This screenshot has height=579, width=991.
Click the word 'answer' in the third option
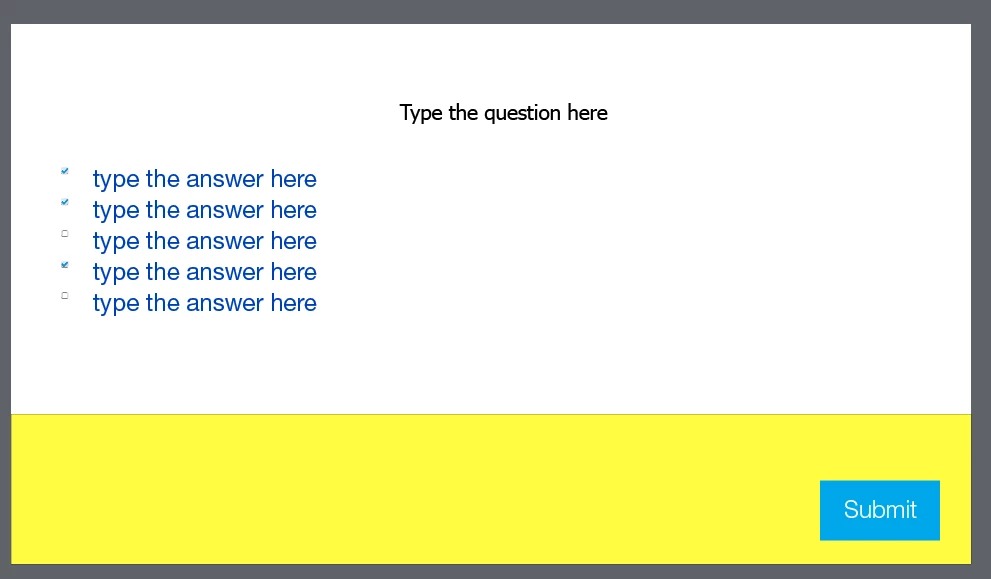click(224, 243)
